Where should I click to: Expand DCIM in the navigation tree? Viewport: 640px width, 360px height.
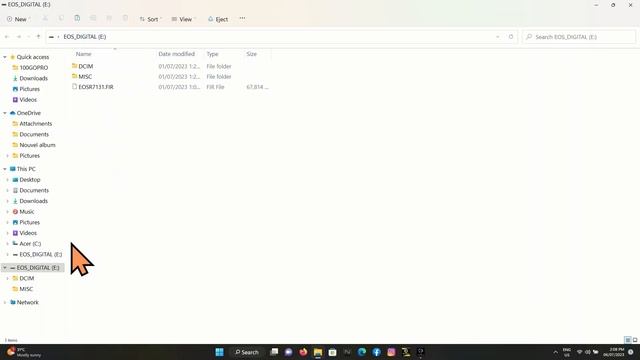[7, 278]
